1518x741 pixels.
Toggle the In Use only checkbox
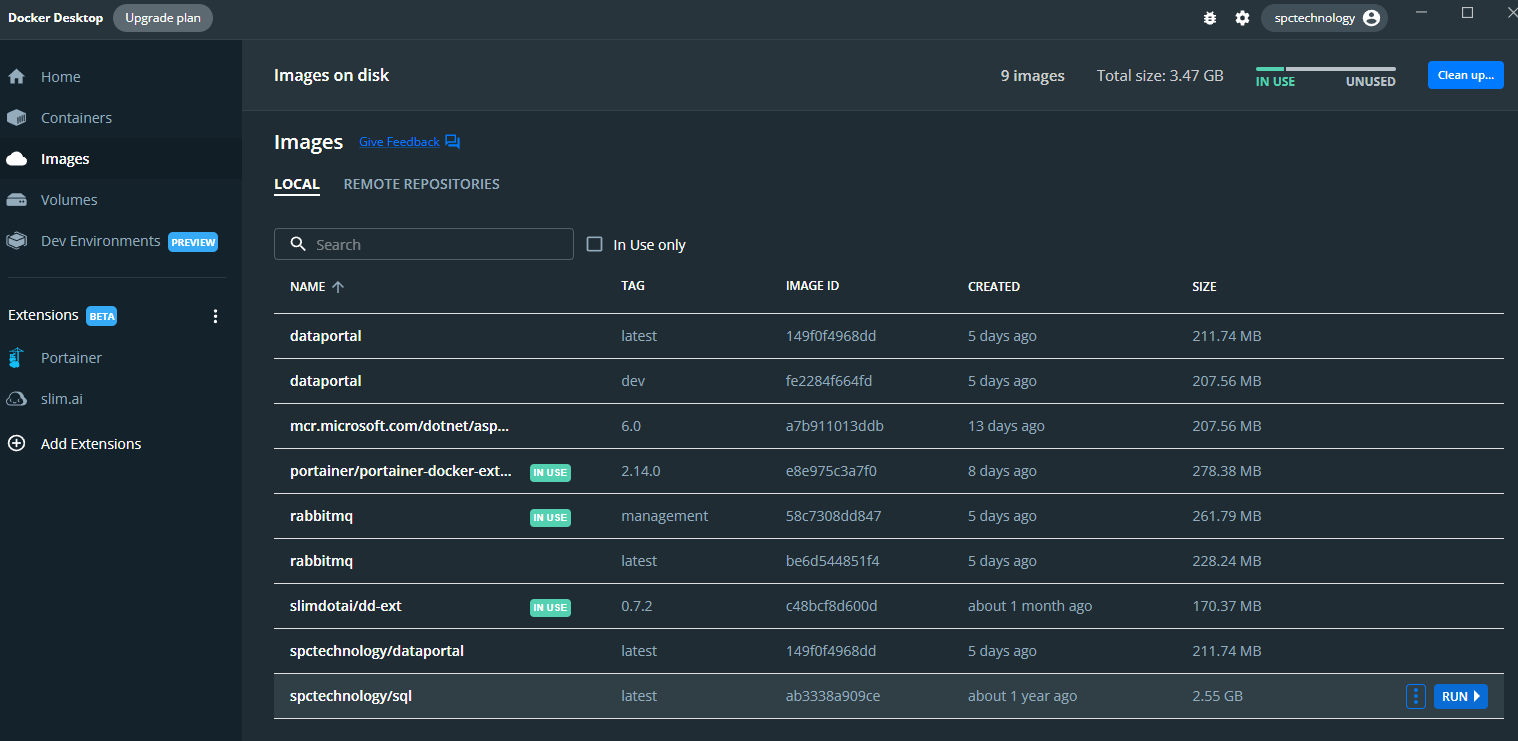(x=594, y=244)
